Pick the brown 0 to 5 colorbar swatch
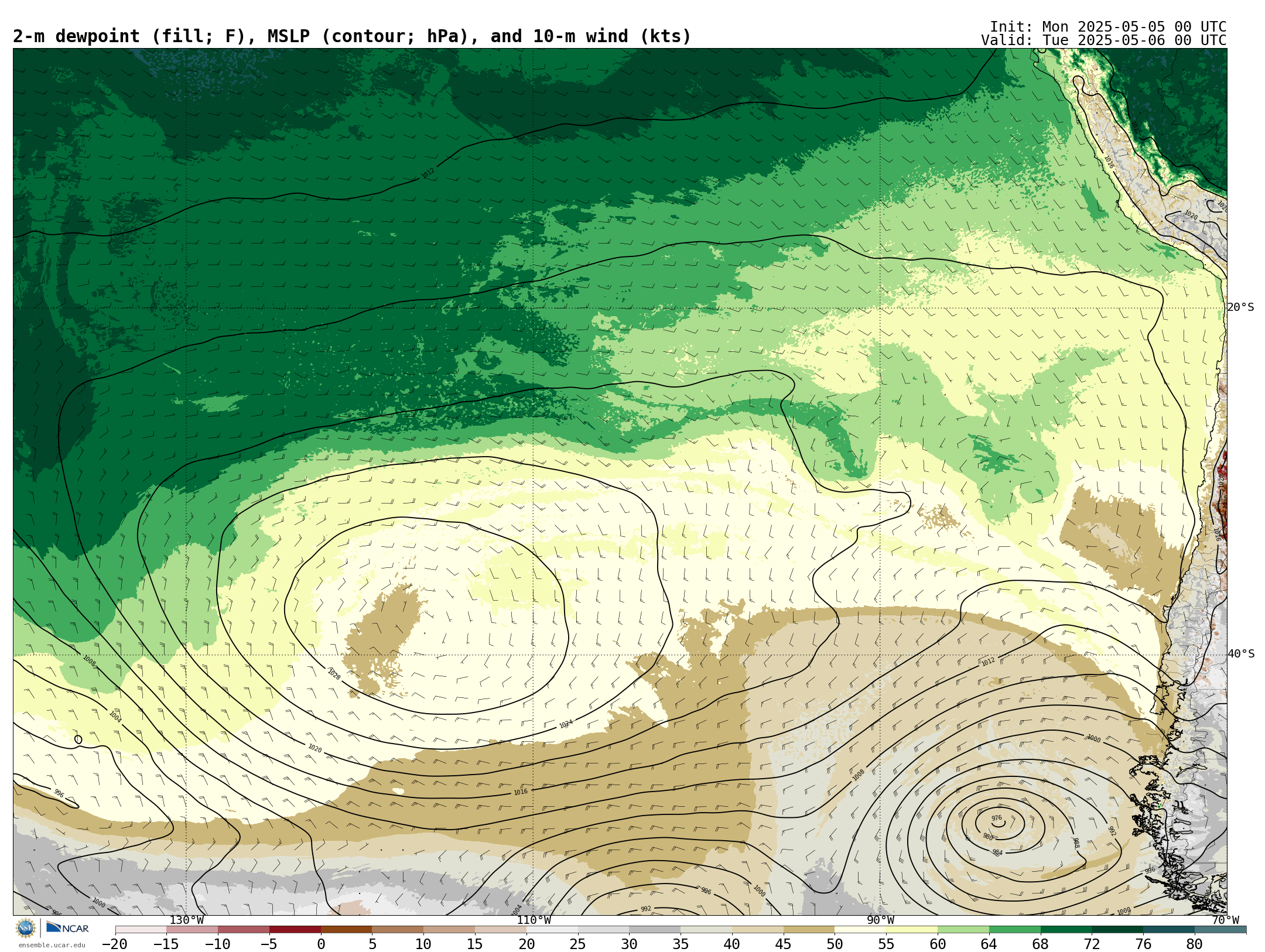The width and height of the screenshot is (1265, 952). tap(347, 930)
